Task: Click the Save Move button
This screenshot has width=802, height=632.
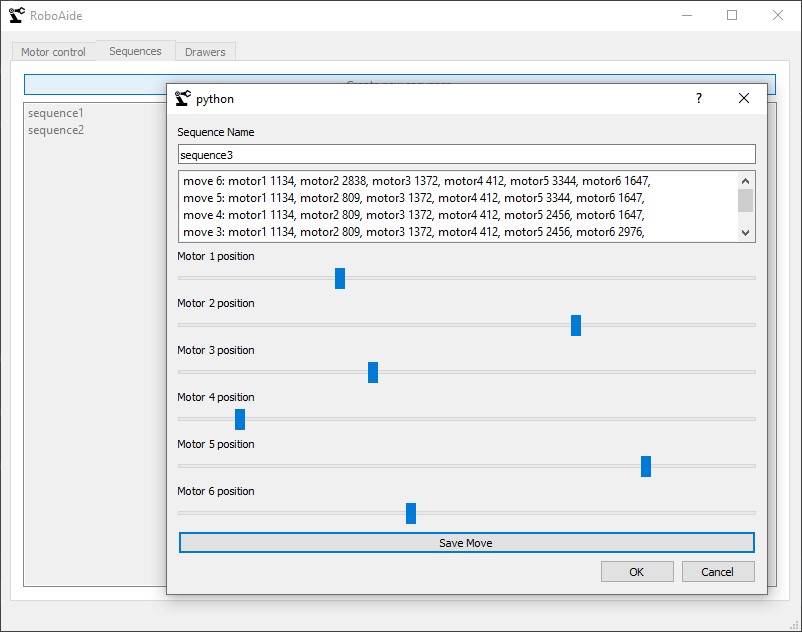Action: (x=466, y=543)
